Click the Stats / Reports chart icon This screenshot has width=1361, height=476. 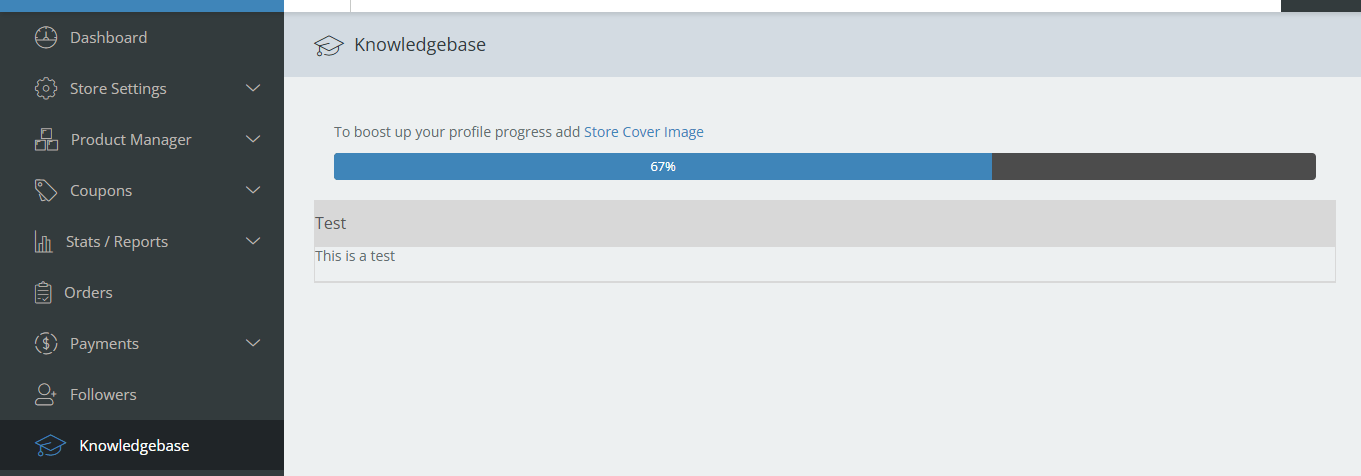click(44, 242)
